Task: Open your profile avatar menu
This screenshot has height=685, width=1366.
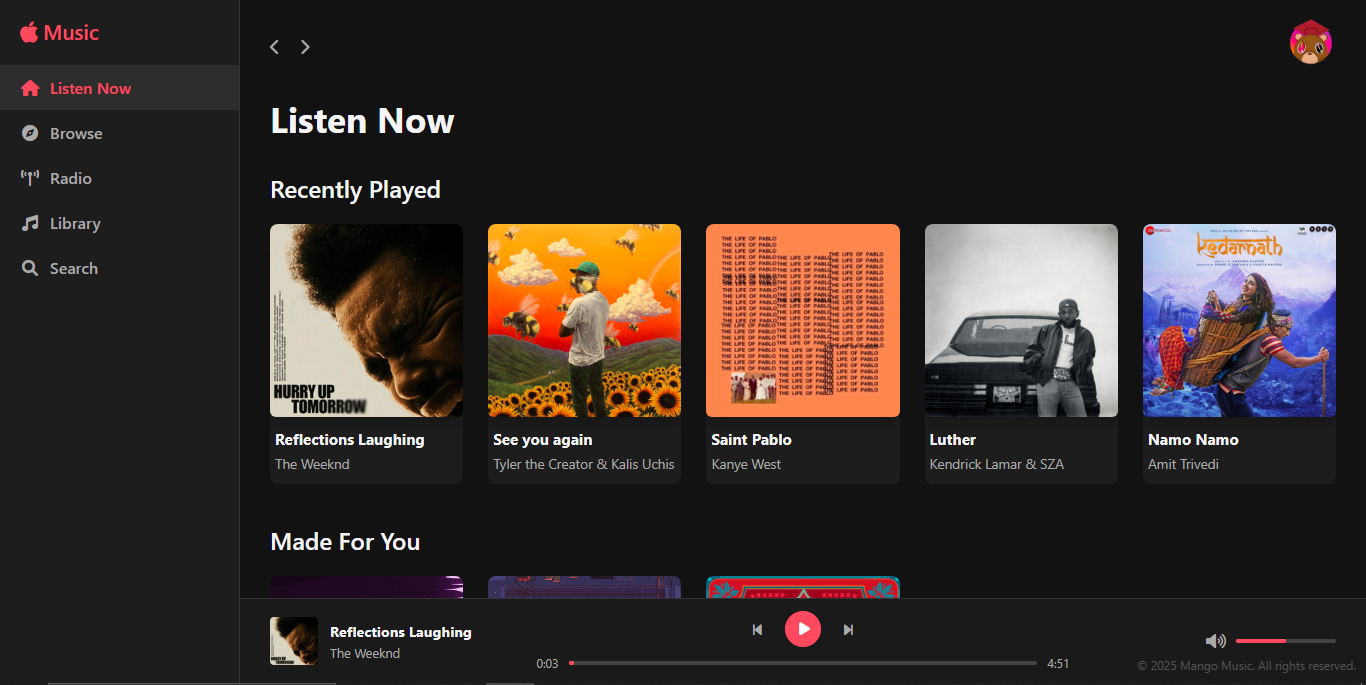Action: point(1310,42)
